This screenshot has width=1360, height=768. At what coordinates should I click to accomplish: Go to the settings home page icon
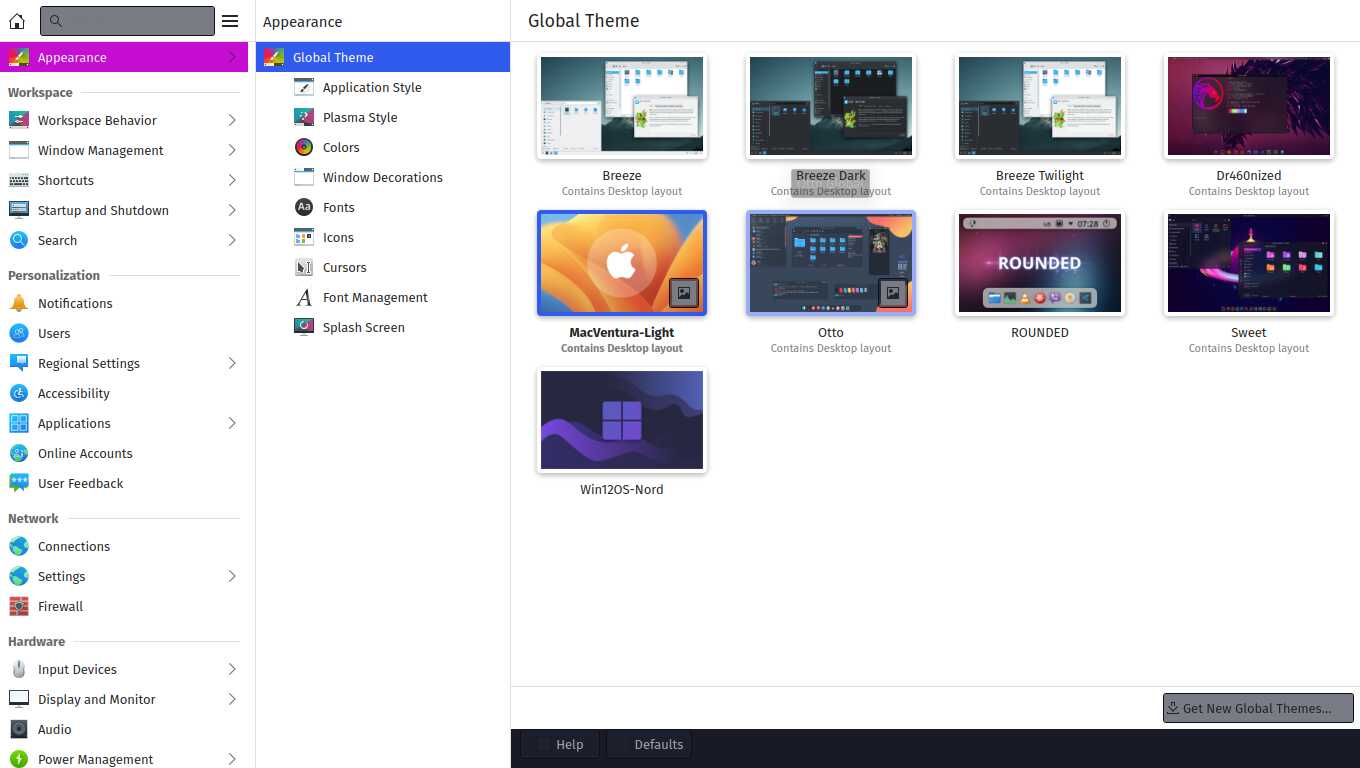click(17, 20)
